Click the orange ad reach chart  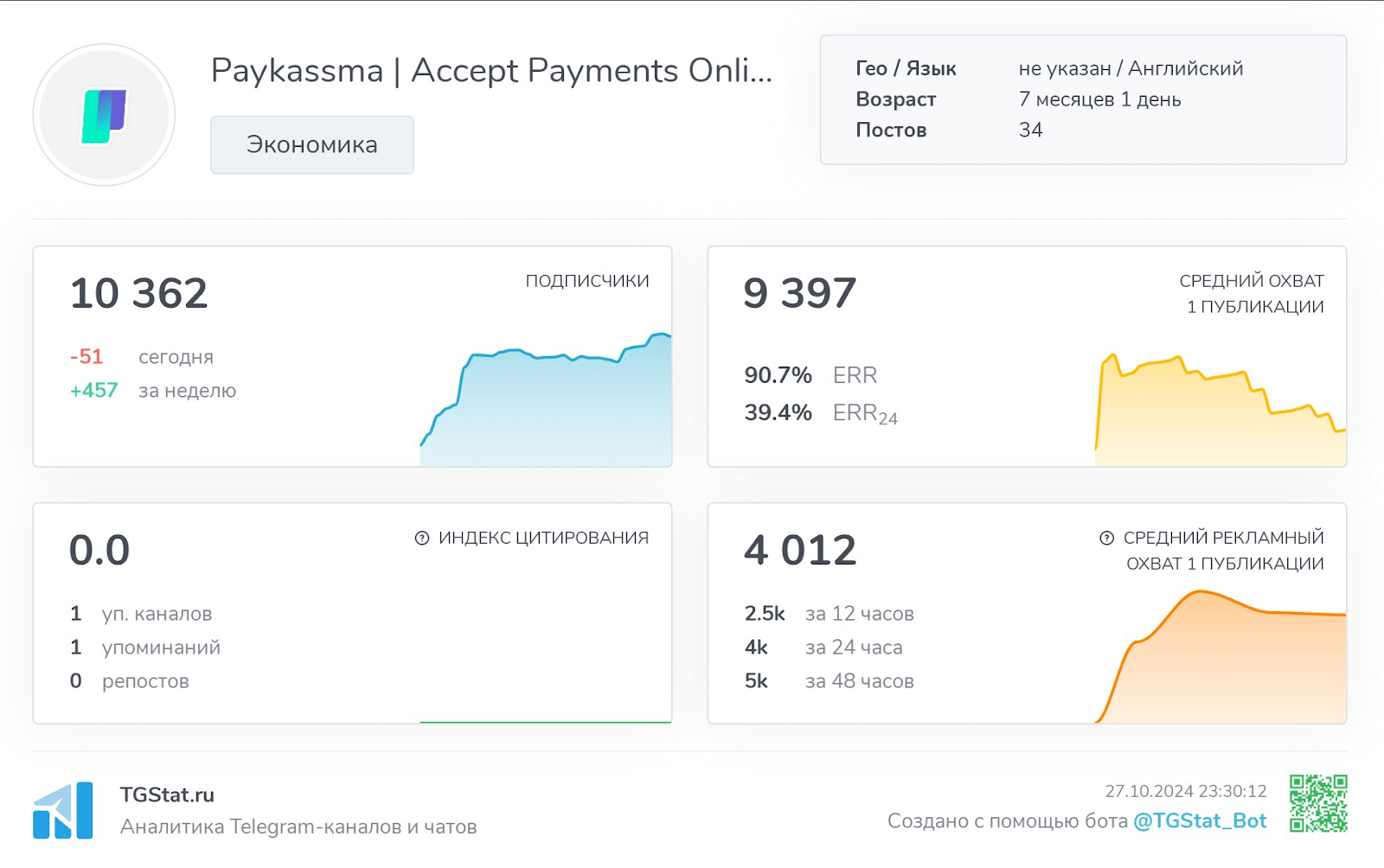(x=1220, y=657)
